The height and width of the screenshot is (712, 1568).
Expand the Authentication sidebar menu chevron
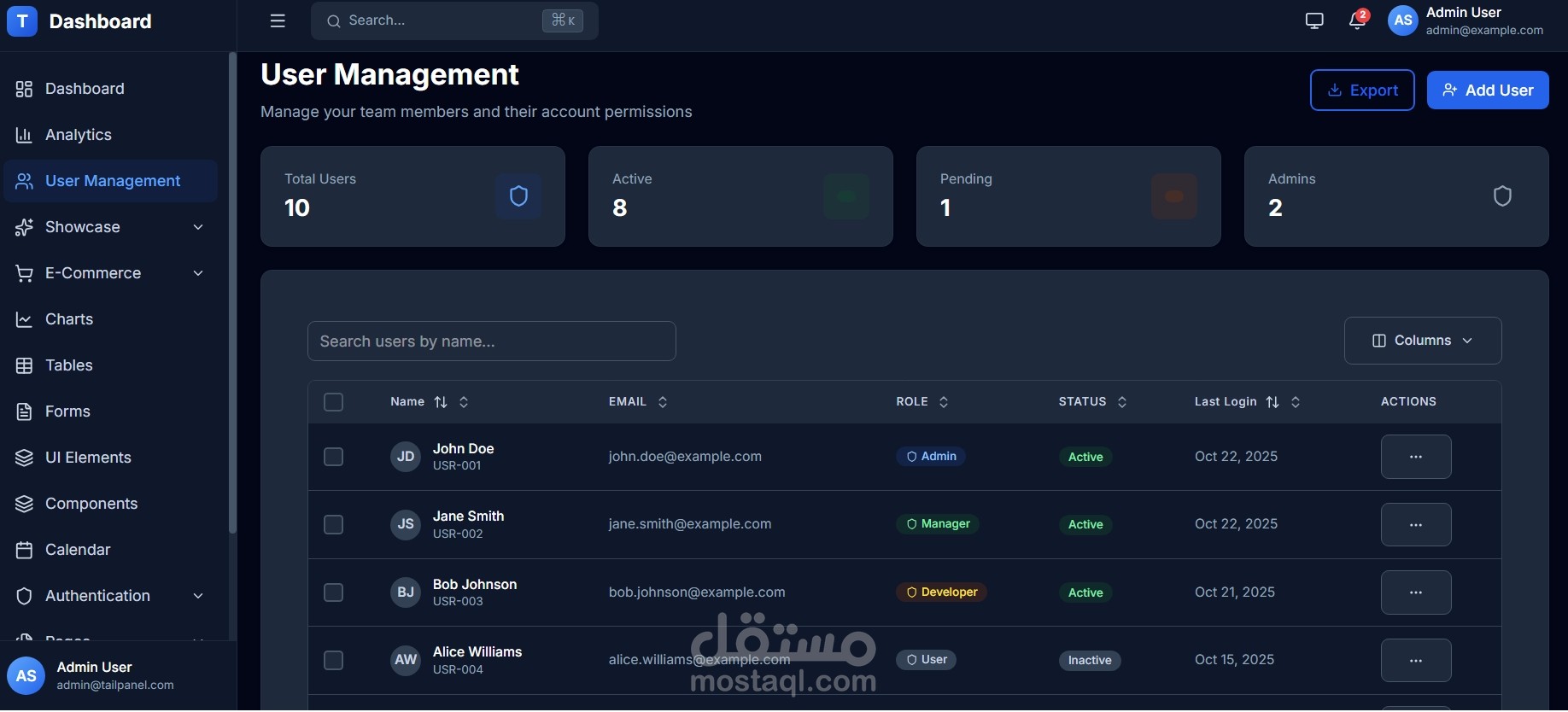coord(198,596)
